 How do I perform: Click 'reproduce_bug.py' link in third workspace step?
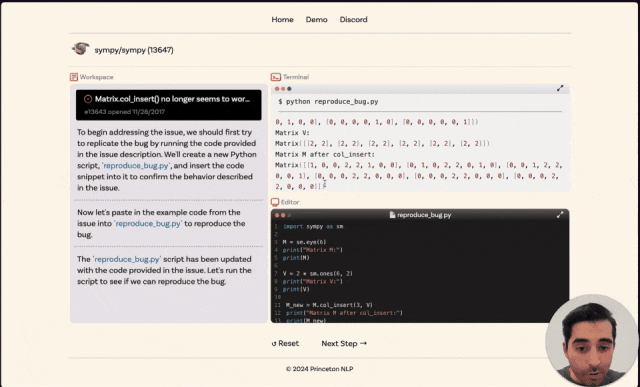pos(127,259)
